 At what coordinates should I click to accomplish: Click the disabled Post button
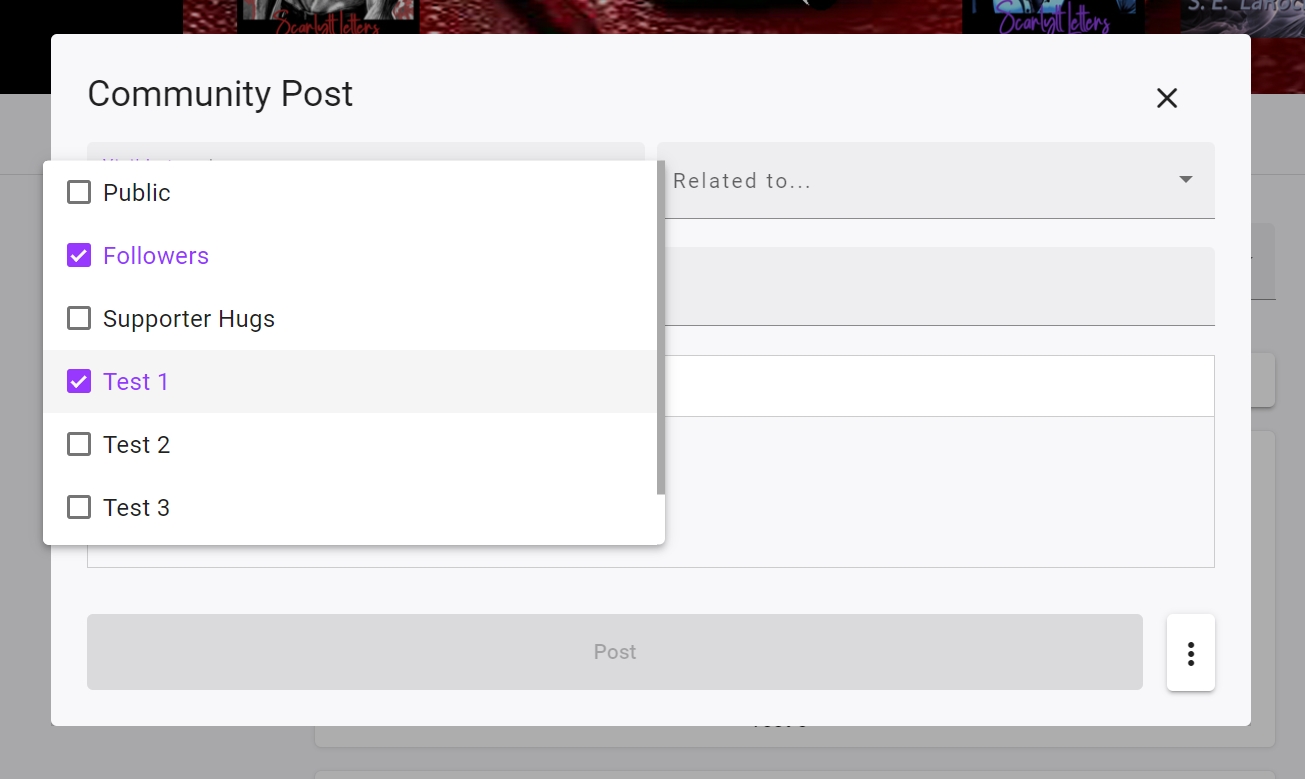[x=615, y=652]
